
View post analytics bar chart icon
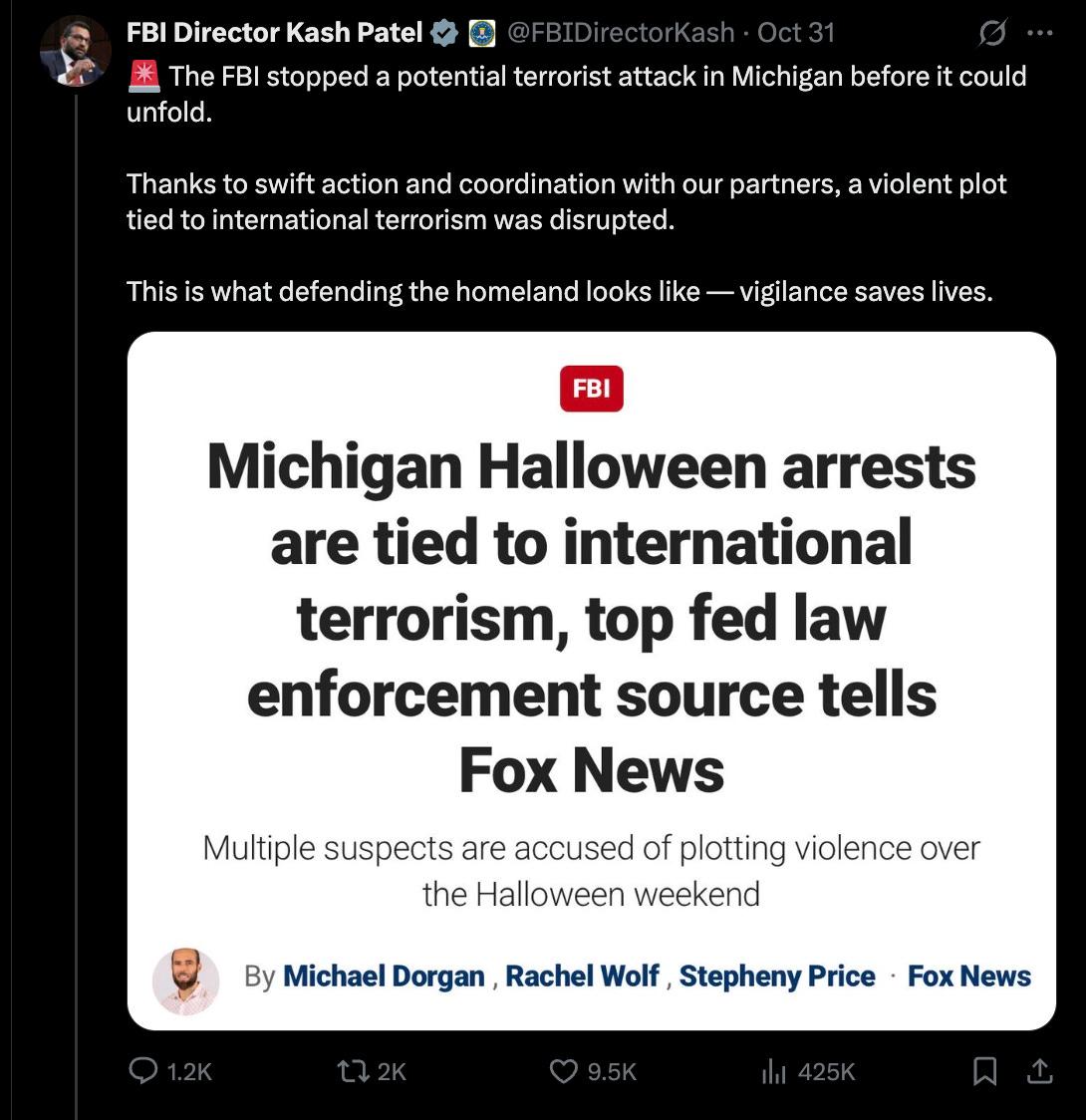773,1071
